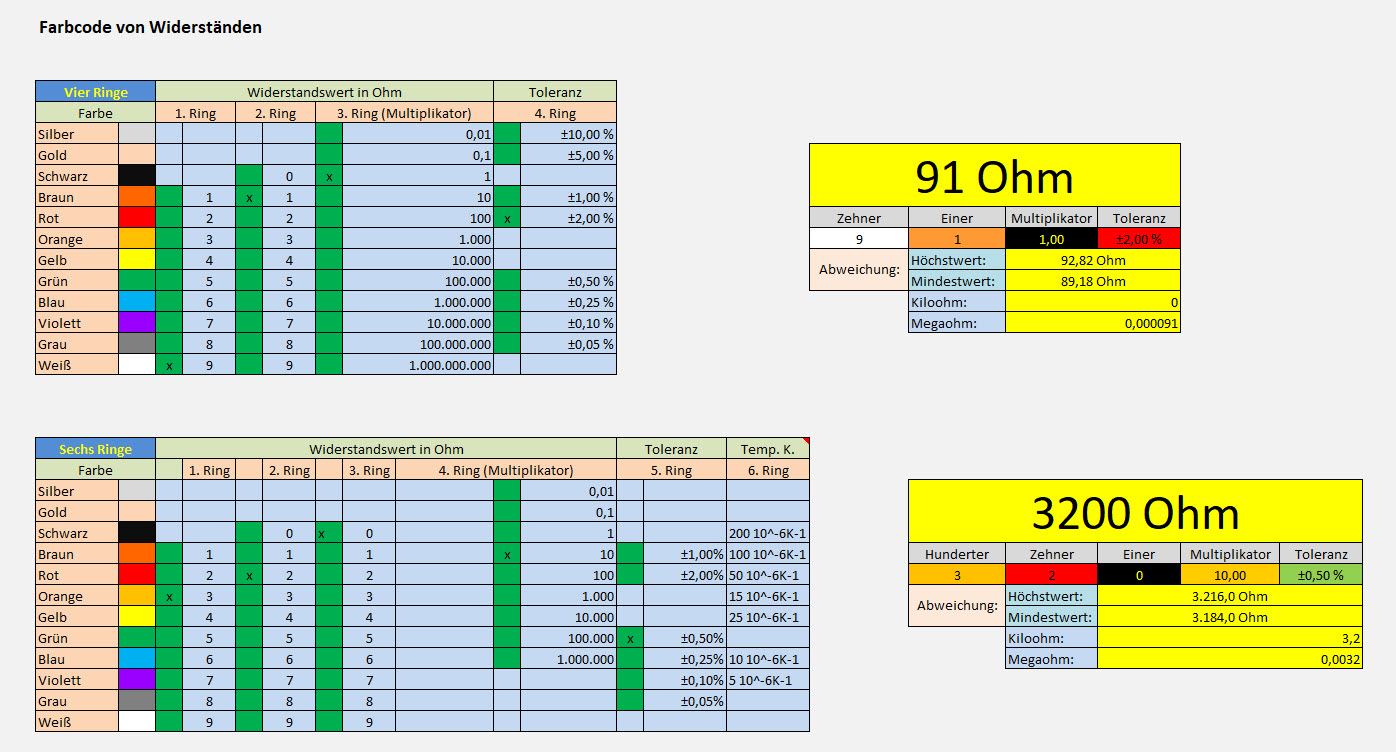The width and height of the screenshot is (1396, 752).
Task: Select the red ±2,00 % Toleranz result cell
Action: pos(1139,239)
